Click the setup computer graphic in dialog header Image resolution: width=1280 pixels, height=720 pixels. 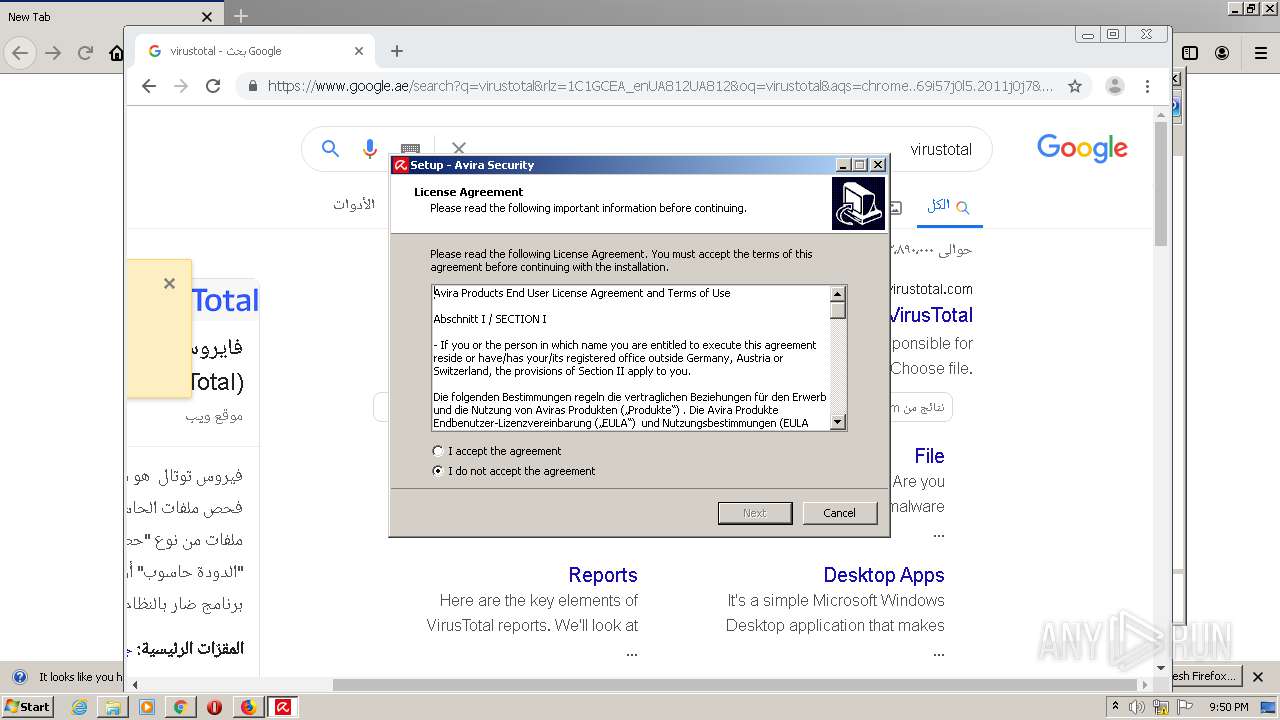858,204
